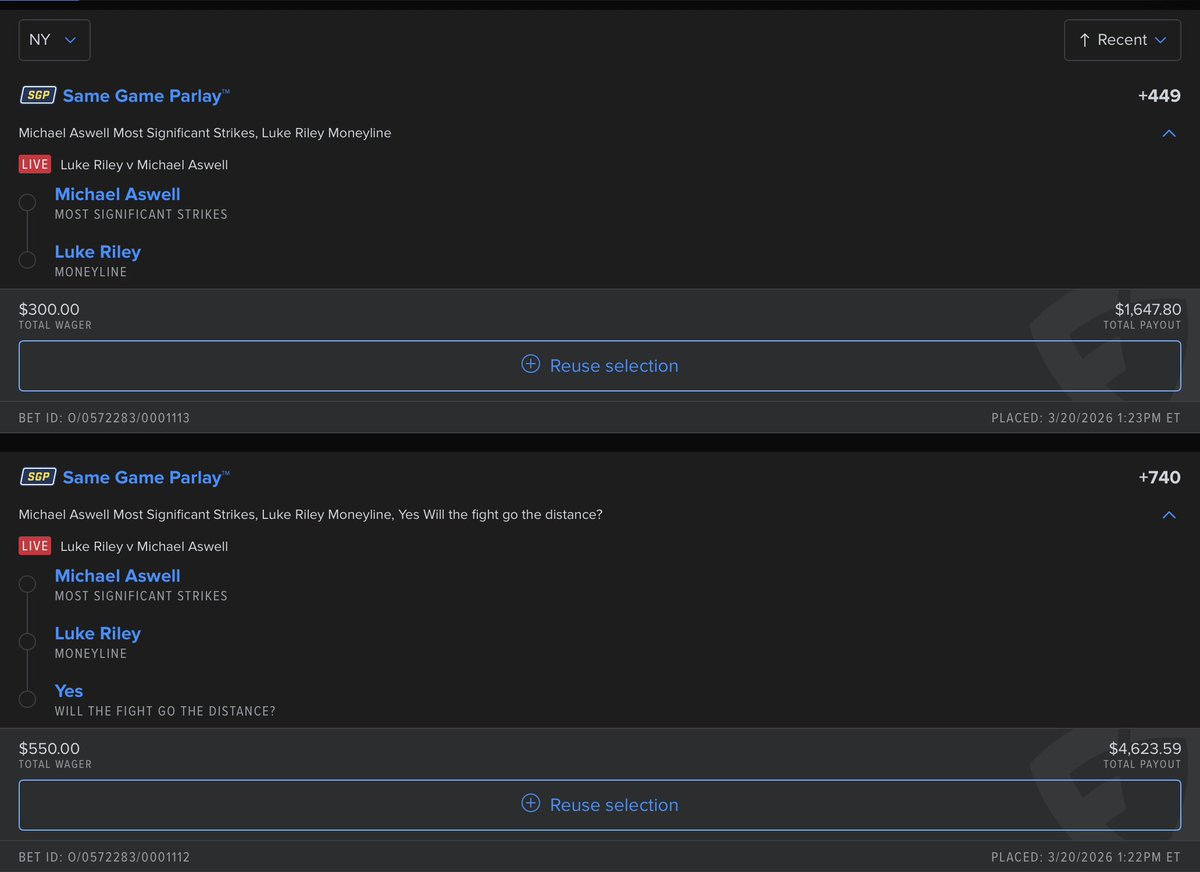The width and height of the screenshot is (1200, 872).
Task: Click Michael Aswell leg status circle, +449 parlay
Action: click(x=28, y=202)
